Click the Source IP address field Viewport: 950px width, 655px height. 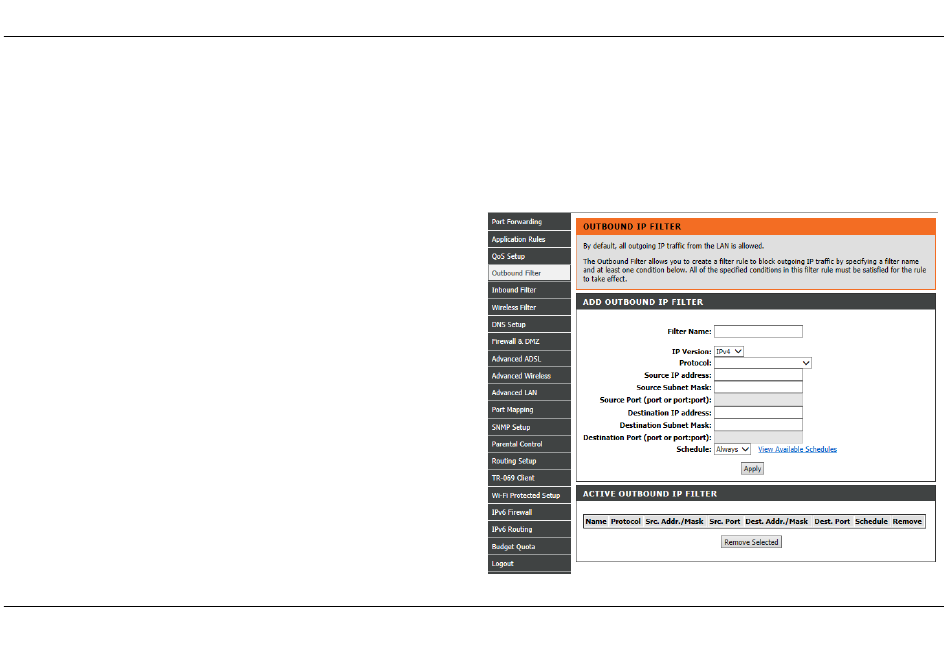click(758, 375)
